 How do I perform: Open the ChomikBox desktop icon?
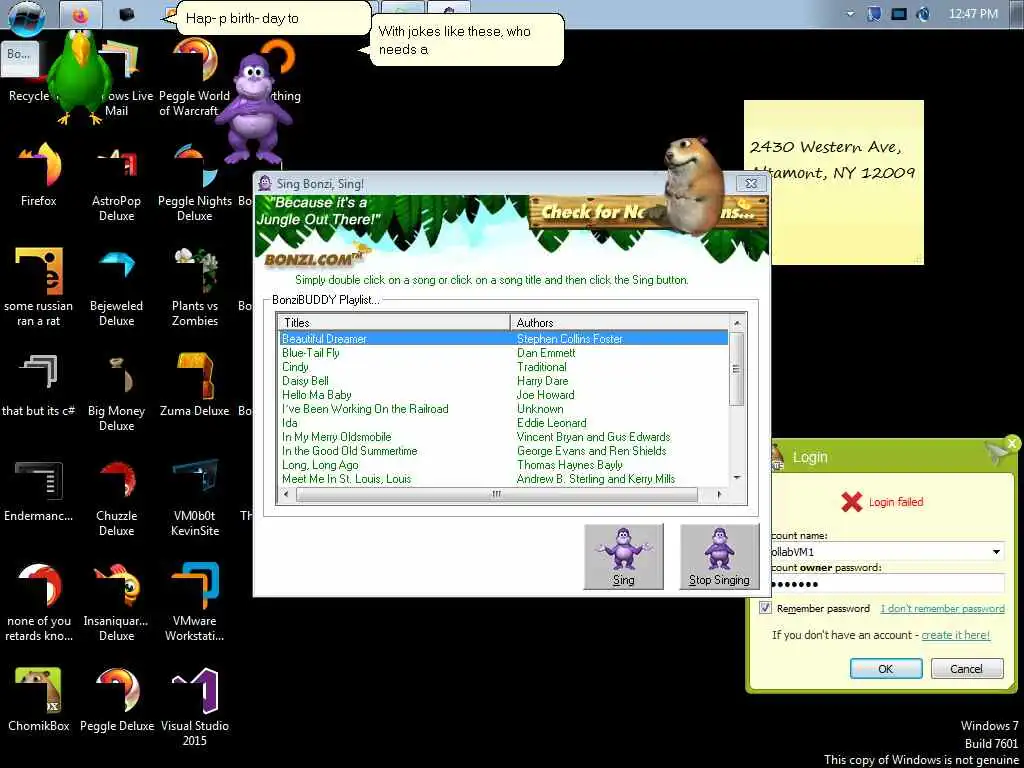click(39, 699)
